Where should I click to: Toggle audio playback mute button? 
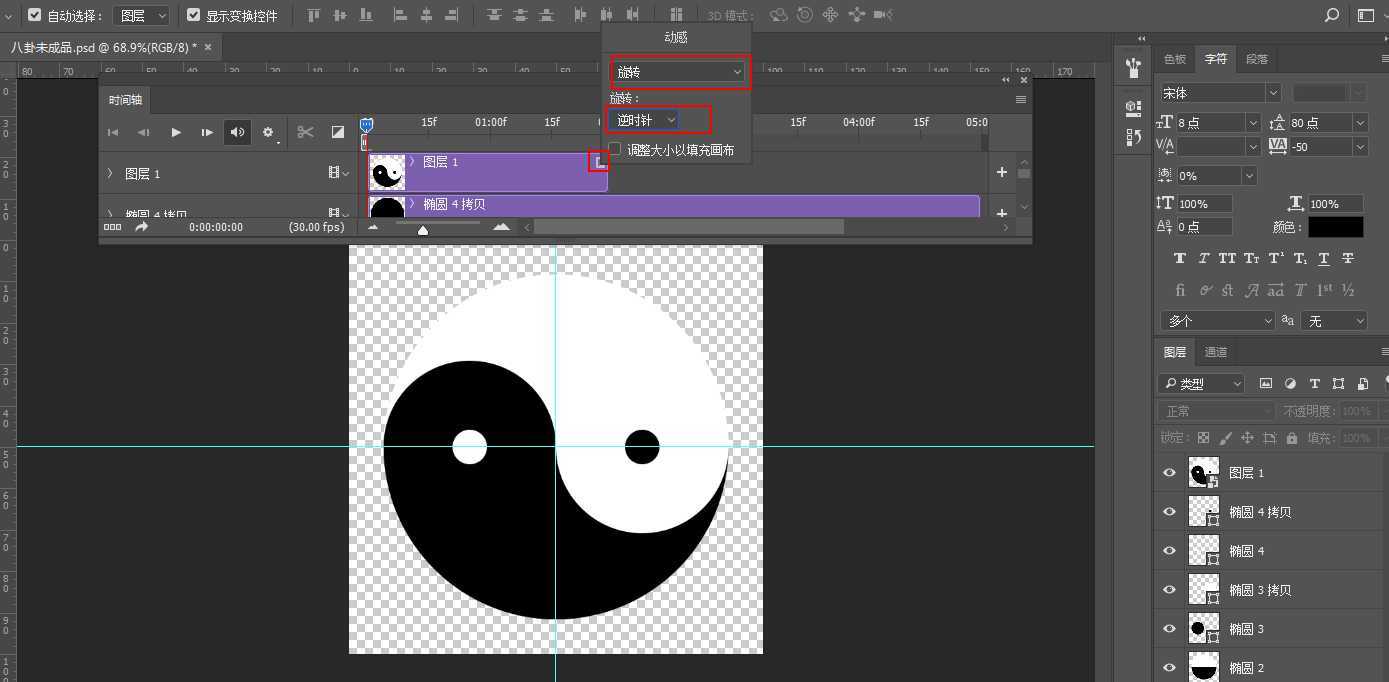[237, 132]
